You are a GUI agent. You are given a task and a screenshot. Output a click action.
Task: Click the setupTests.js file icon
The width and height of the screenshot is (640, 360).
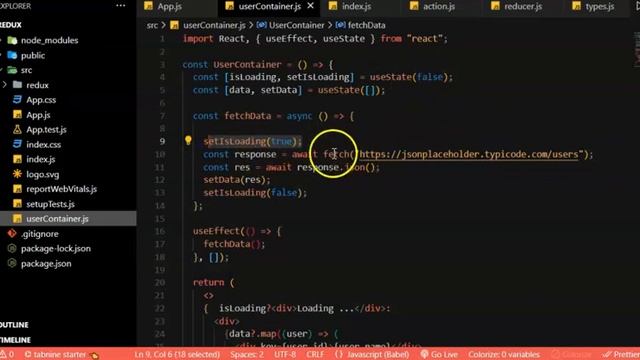click(17, 204)
